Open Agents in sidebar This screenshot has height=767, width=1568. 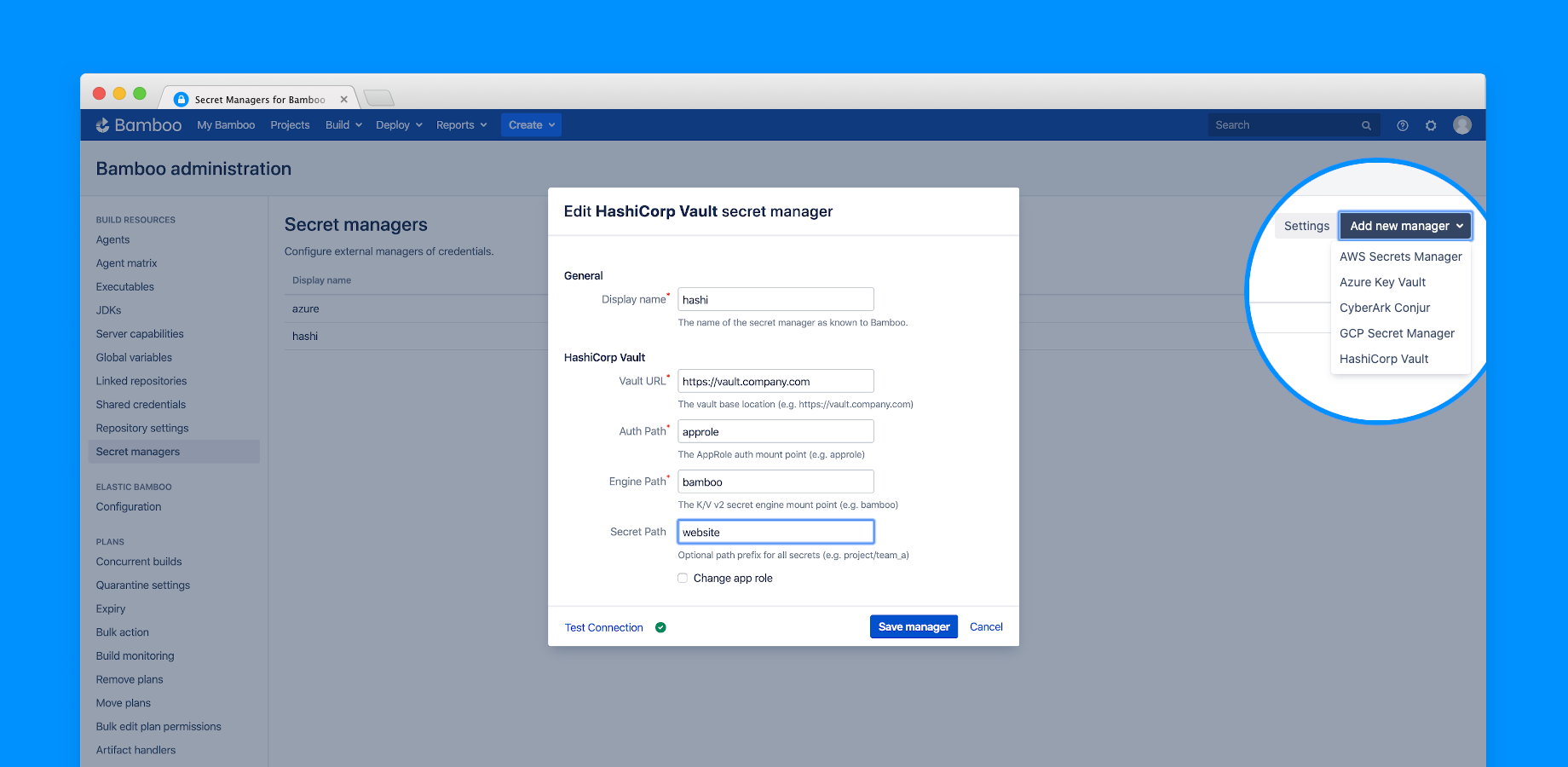tap(112, 239)
